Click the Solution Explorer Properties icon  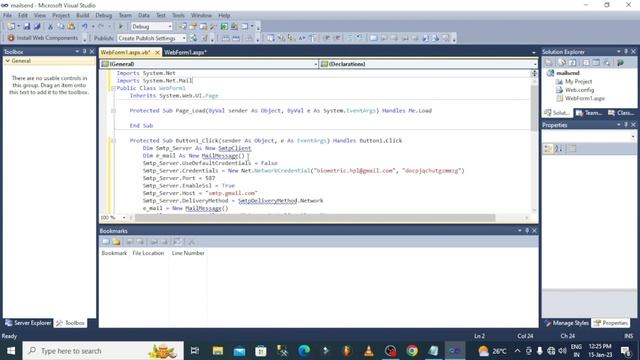[549, 62]
